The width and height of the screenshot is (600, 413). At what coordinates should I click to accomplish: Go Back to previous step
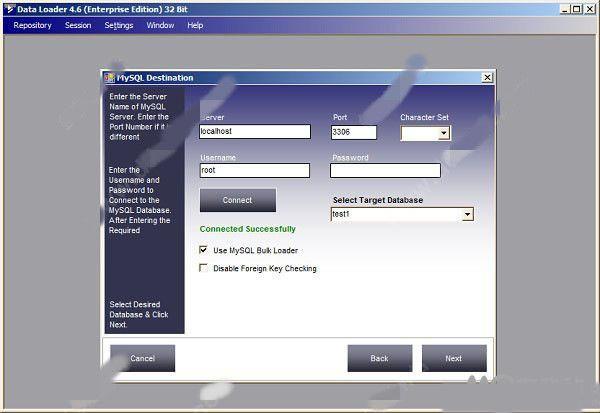(379, 358)
